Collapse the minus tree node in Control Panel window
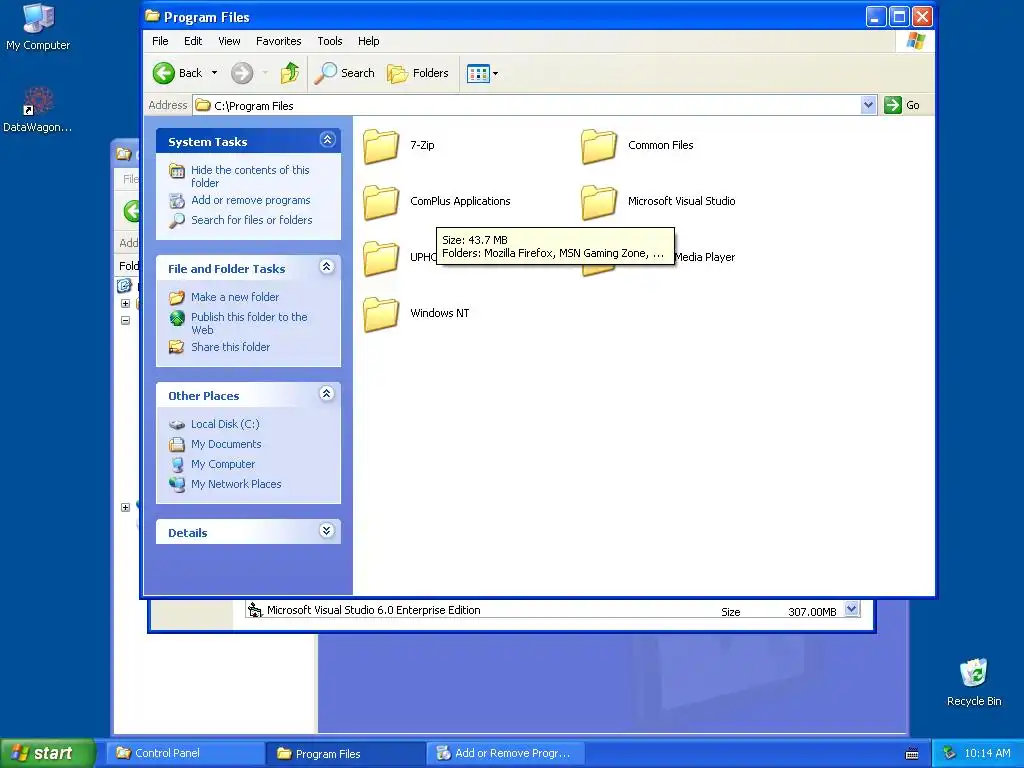Screen dimensions: 1024x768 125,320
